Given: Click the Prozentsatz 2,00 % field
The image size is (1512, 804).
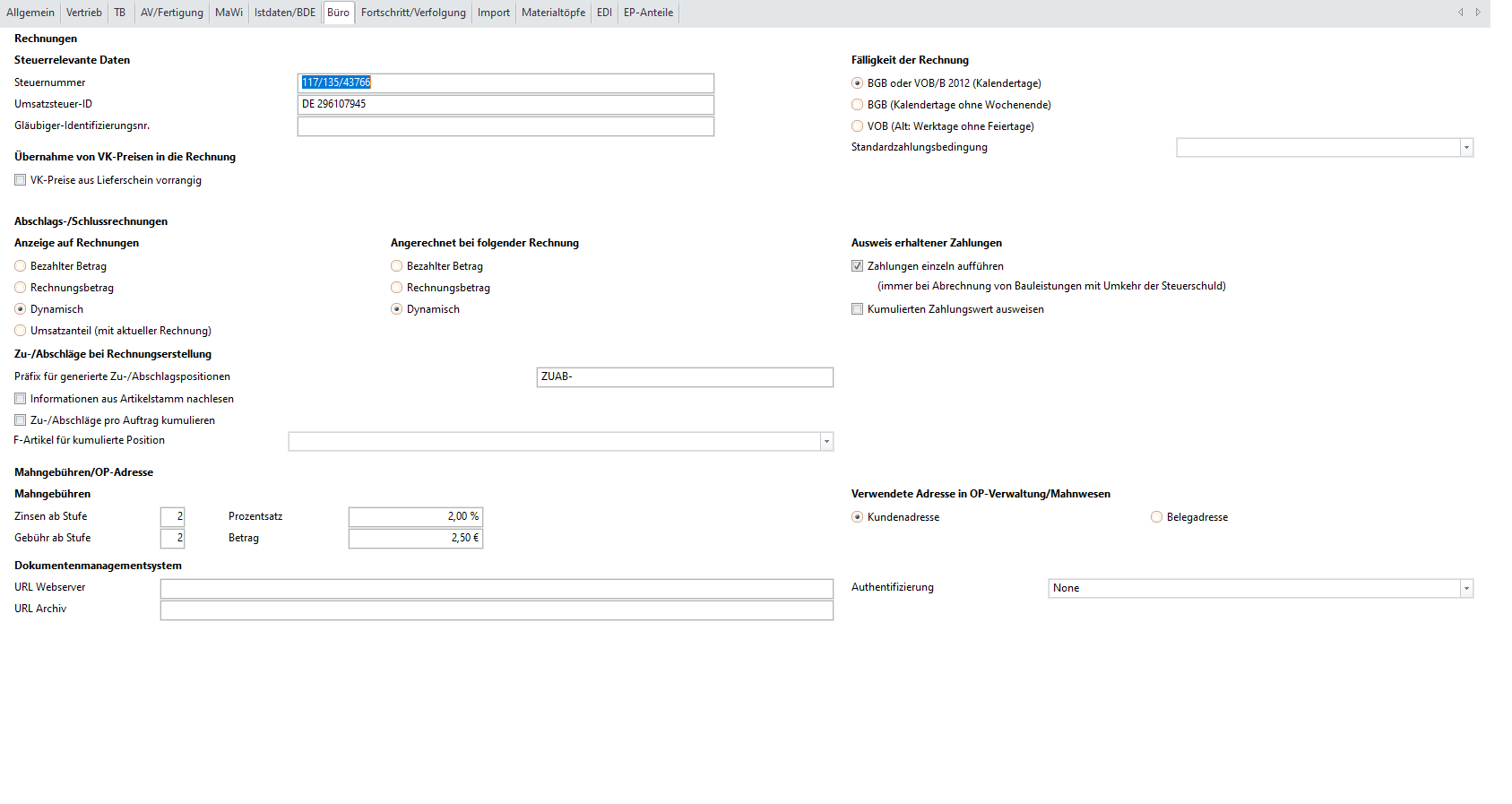Looking at the screenshot, I should (416, 516).
